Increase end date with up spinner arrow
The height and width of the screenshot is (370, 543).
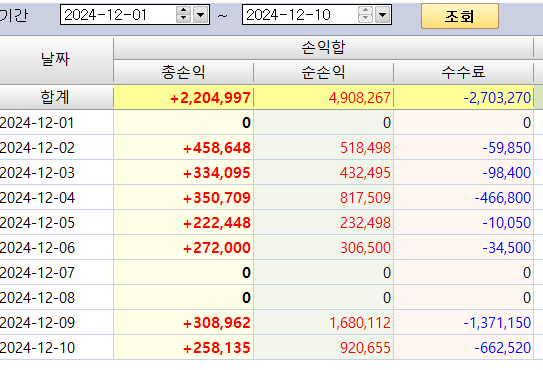tap(365, 10)
